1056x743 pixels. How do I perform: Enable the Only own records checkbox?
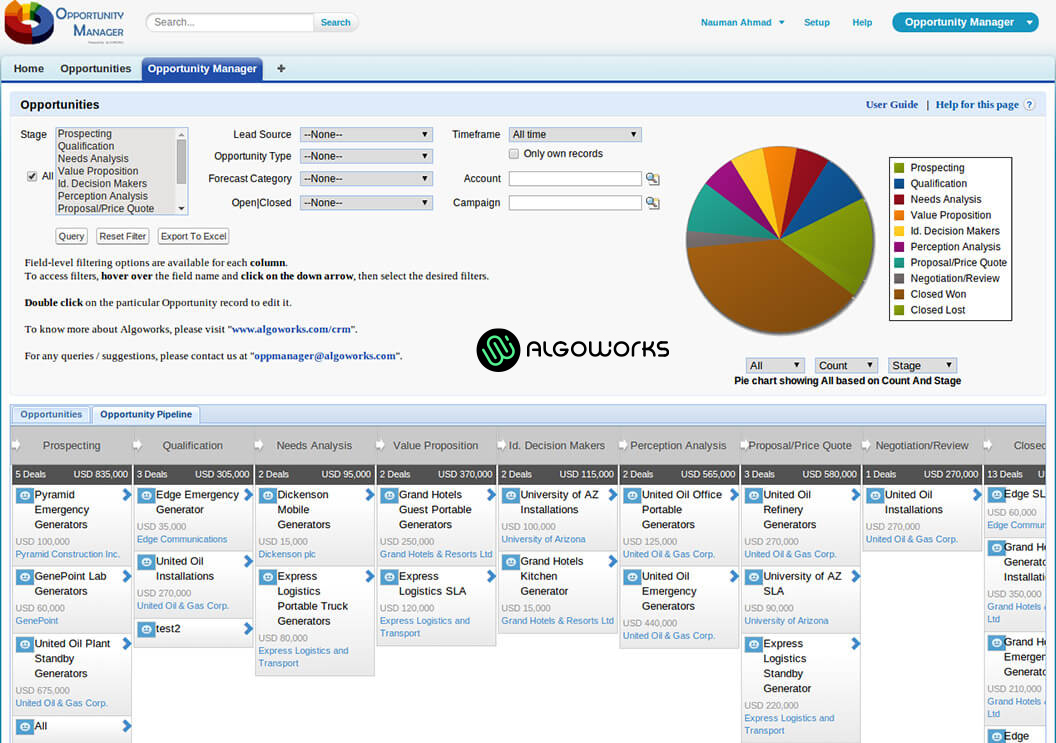[x=514, y=154]
